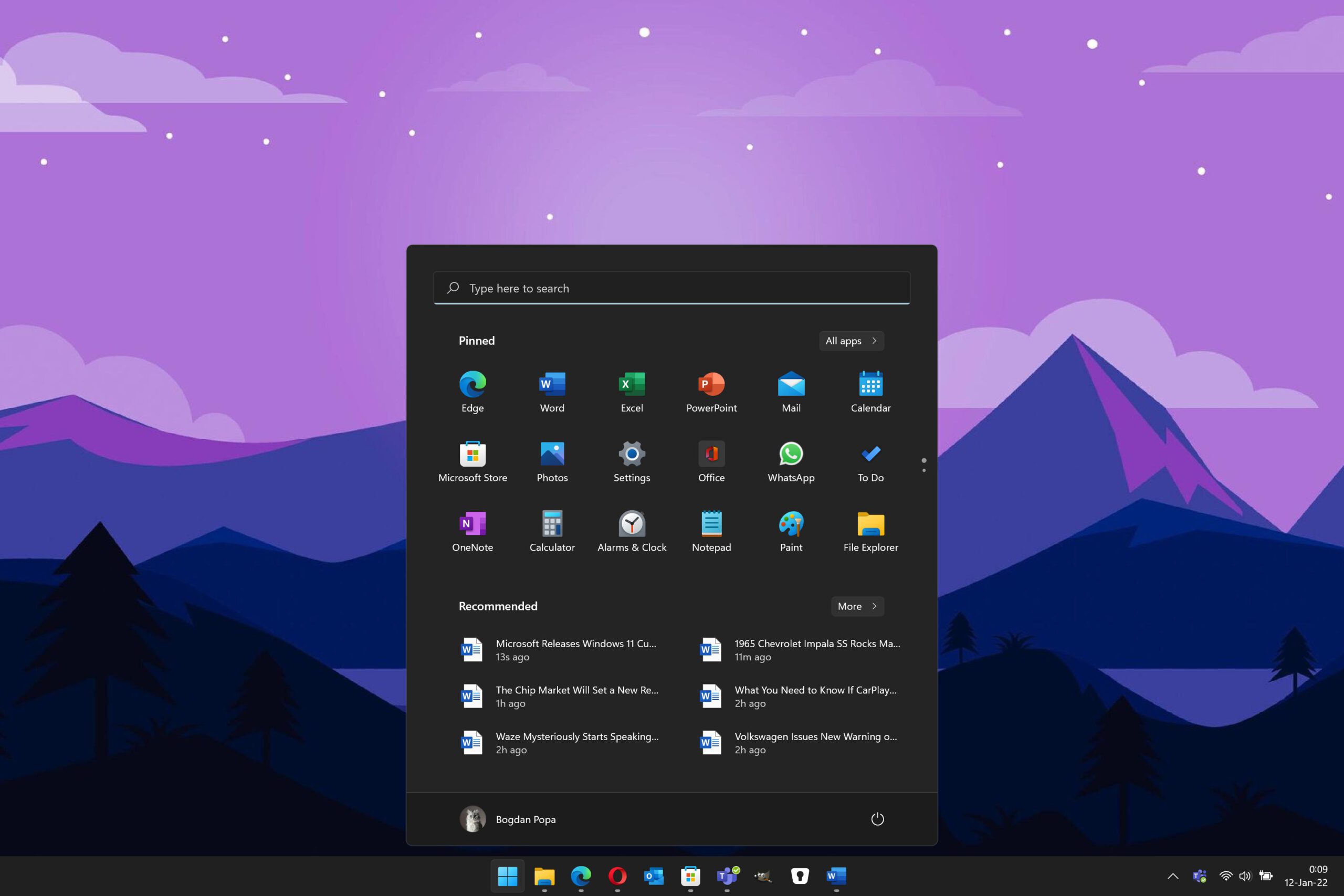Open The Chip Market Will Set document
The image size is (1344, 896).
pos(560,696)
